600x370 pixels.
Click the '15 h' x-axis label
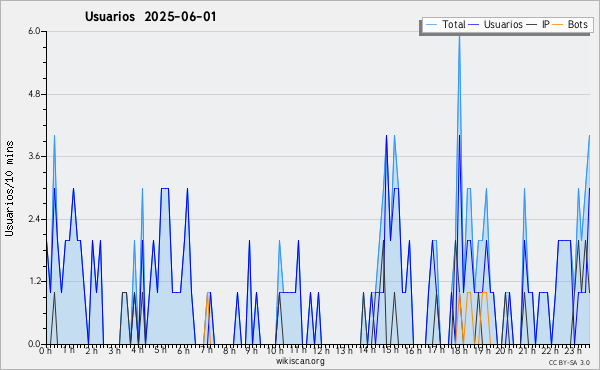390,350
